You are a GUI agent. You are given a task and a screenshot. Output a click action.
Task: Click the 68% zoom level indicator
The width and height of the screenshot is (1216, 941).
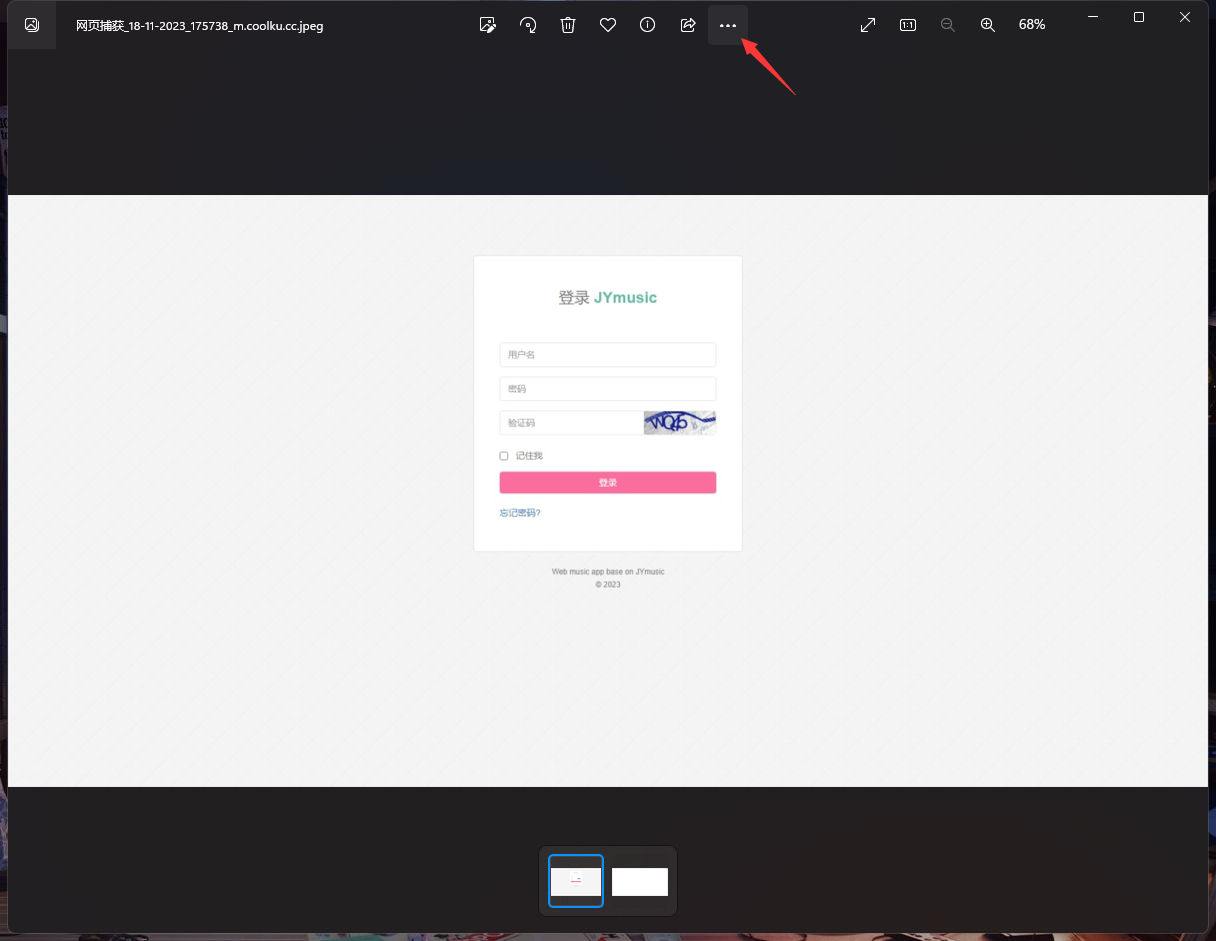click(x=1032, y=25)
